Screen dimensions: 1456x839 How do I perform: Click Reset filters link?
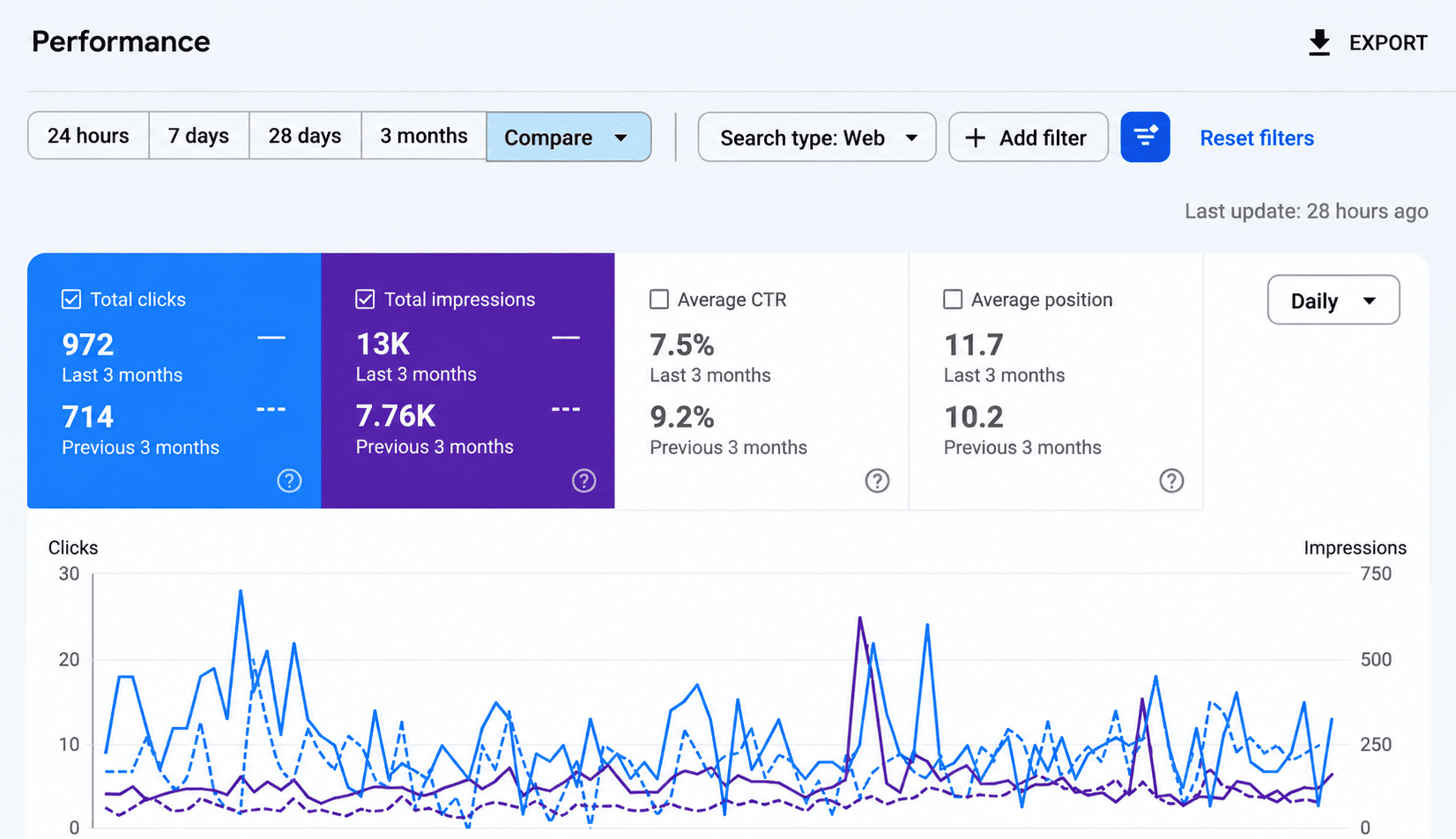point(1257,137)
